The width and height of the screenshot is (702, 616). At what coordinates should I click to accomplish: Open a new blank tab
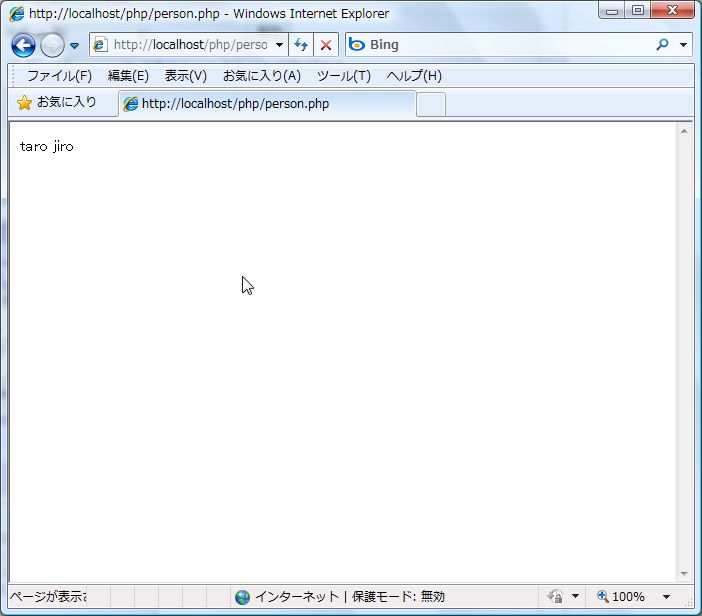[431, 104]
